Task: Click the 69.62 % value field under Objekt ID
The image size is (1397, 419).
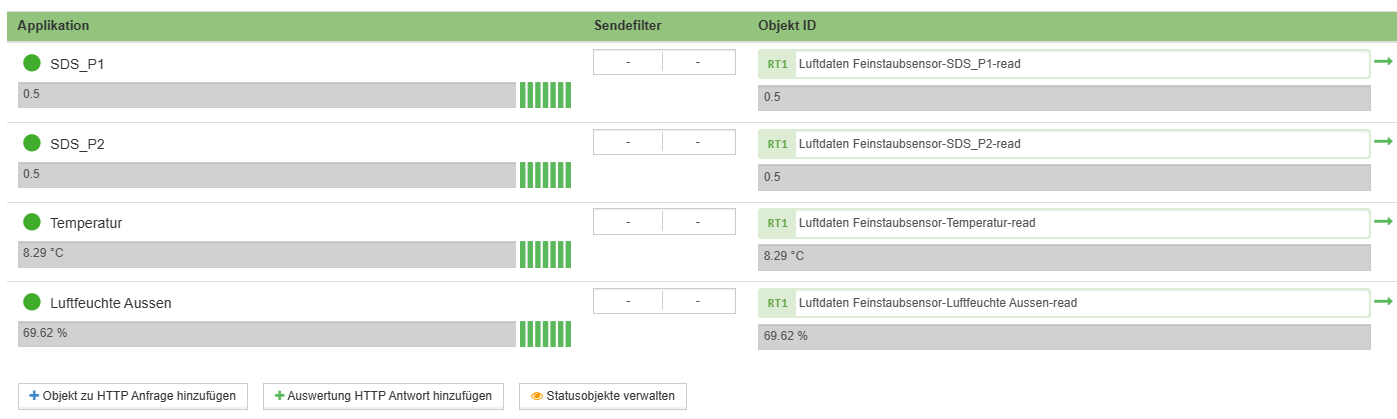Action: pos(1064,336)
